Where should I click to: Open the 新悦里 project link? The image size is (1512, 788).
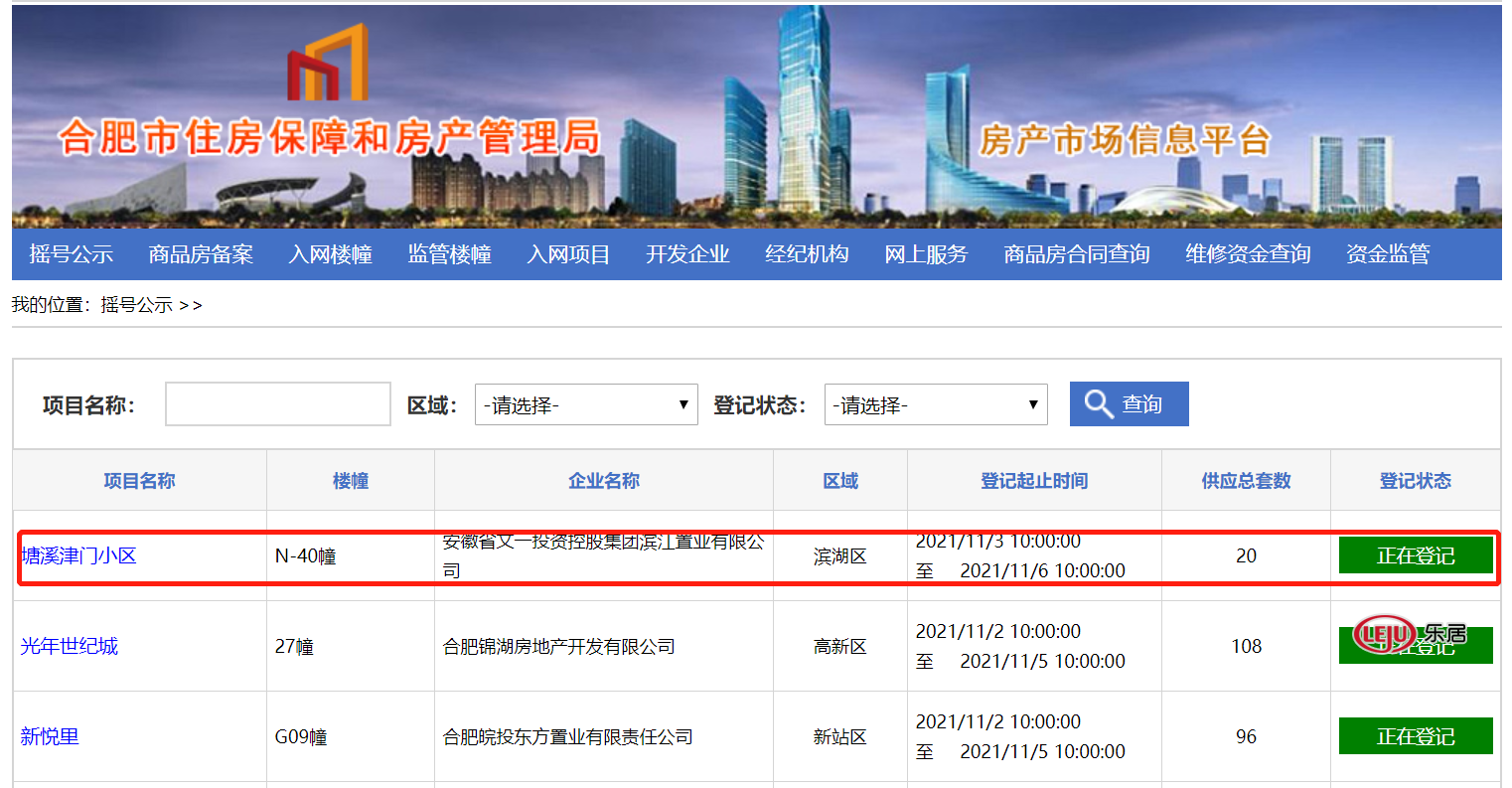pyautogui.click(x=50, y=736)
